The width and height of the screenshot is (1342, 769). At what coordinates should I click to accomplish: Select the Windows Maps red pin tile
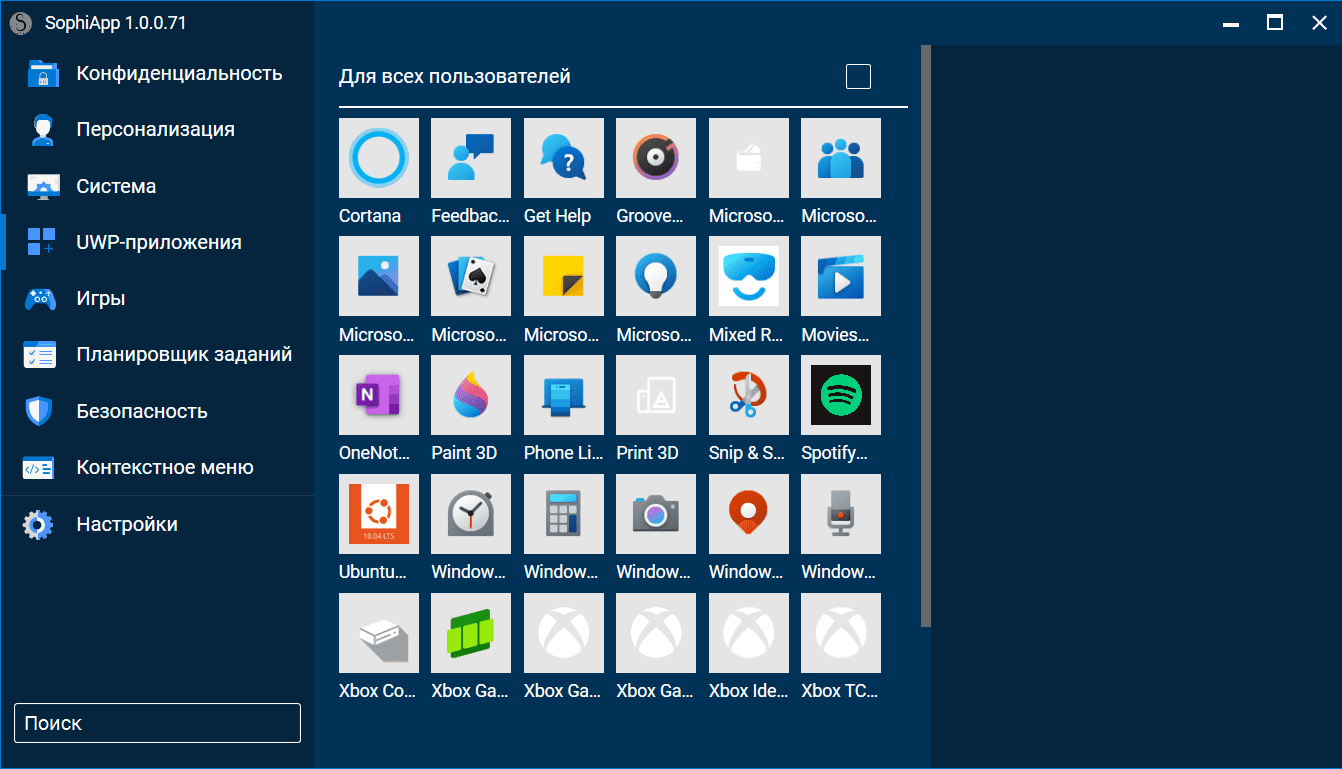749,514
